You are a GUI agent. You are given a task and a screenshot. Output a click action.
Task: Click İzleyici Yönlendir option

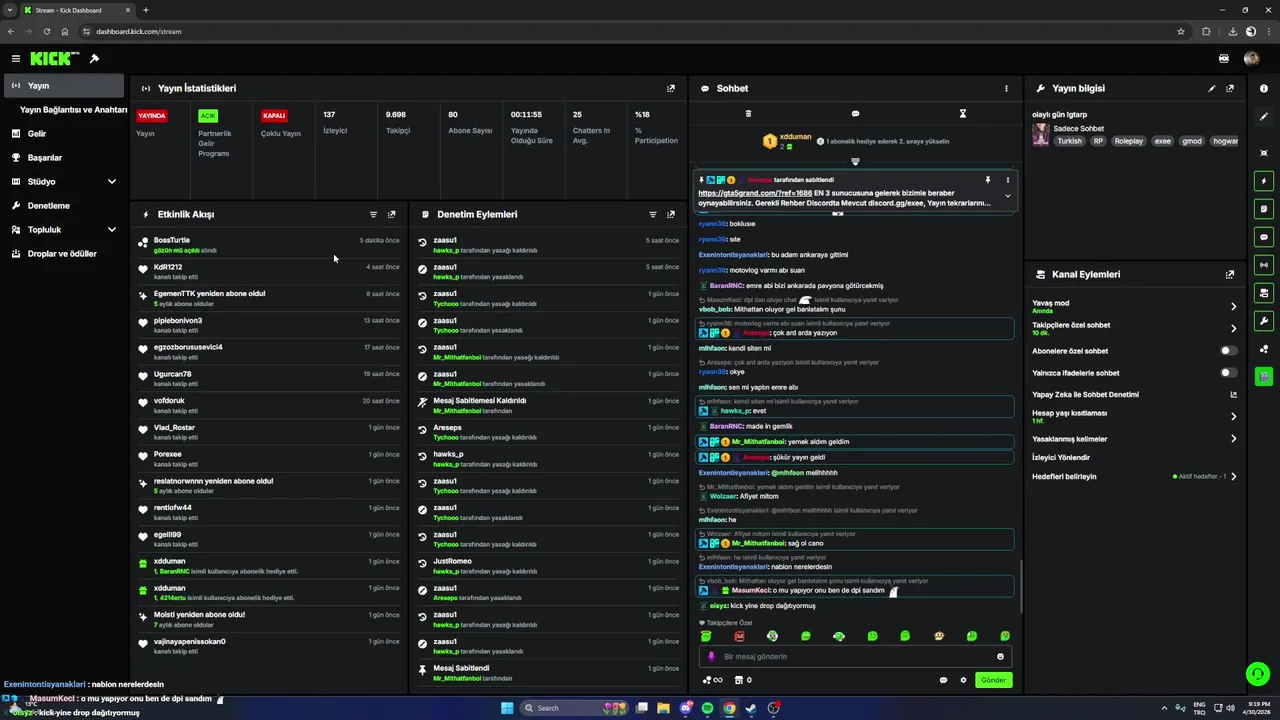click(1061, 457)
